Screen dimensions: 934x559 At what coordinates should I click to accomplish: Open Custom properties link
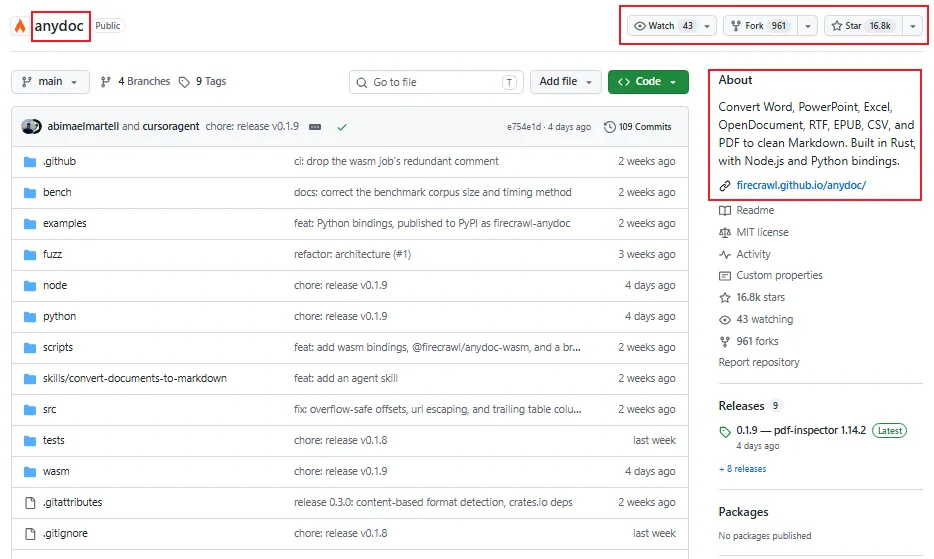[779, 275]
